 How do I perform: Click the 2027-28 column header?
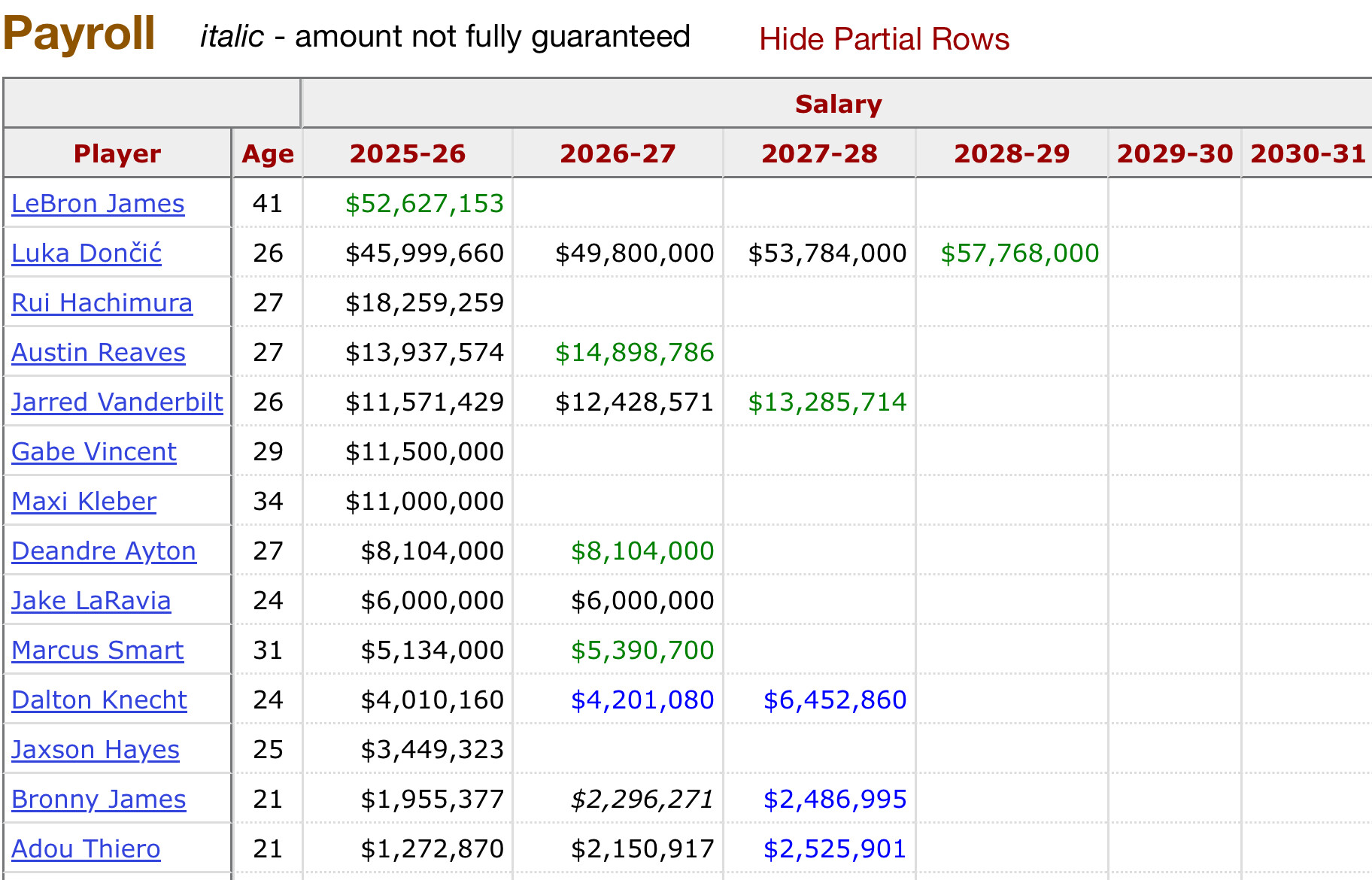[819, 153]
